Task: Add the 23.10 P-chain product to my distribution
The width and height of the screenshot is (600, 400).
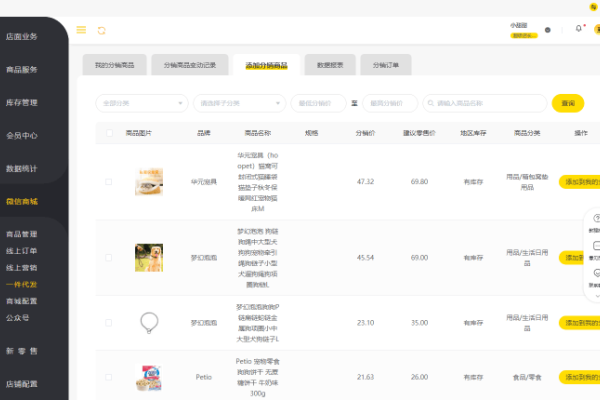Action: click(579, 323)
